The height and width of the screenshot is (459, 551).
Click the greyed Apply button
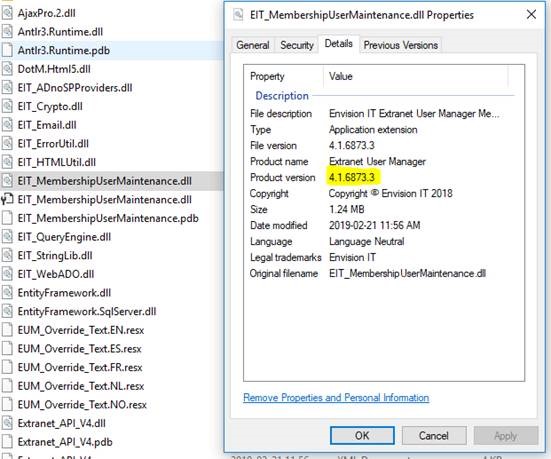point(506,436)
